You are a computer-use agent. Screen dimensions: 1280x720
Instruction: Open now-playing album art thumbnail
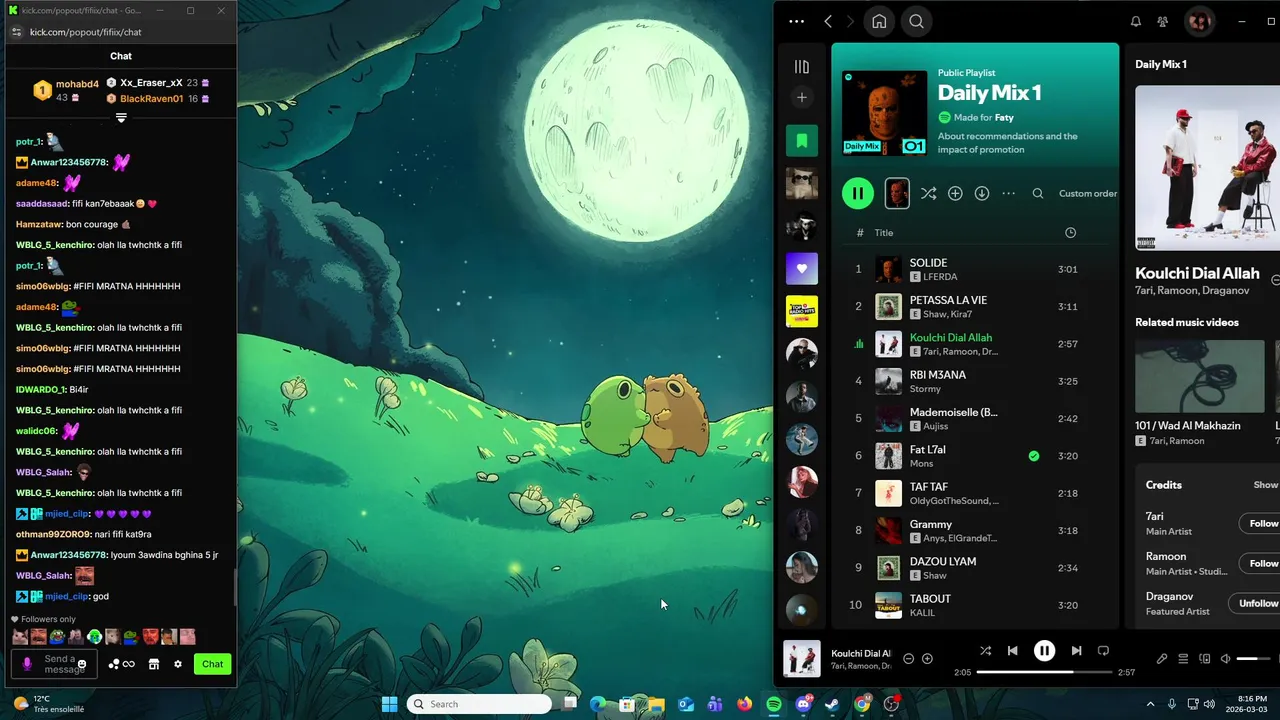(x=802, y=659)
